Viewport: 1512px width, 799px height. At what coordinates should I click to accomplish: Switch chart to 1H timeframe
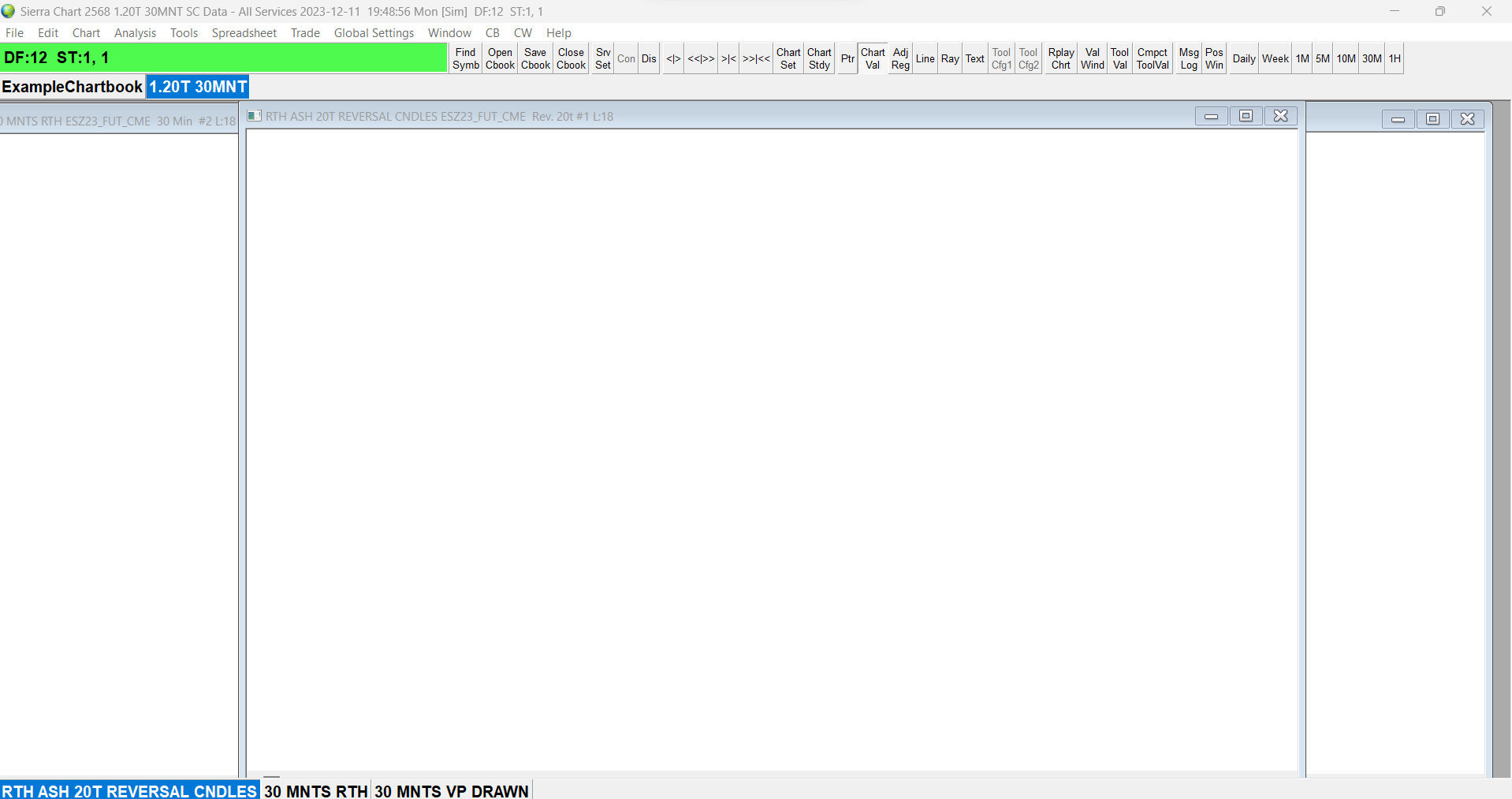tap(1395, 58)
